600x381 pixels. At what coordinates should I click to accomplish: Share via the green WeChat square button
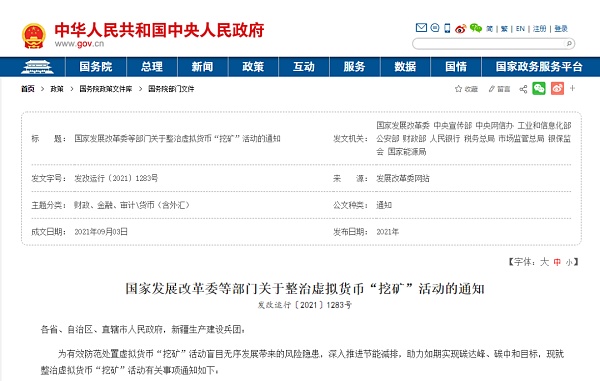[539, 88]
